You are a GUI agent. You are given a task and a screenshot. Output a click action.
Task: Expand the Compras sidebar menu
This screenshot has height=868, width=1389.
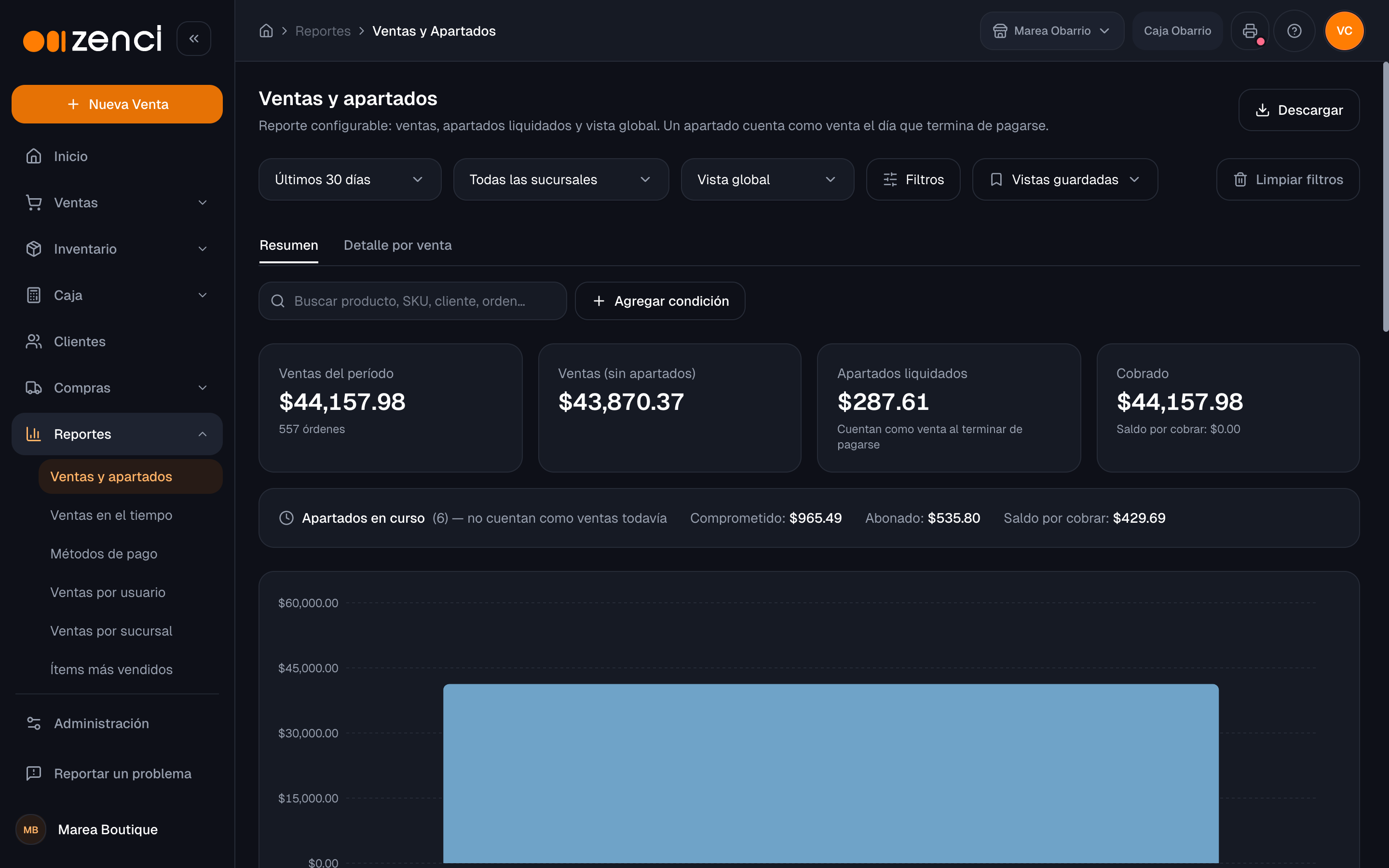tap(117, 388)
